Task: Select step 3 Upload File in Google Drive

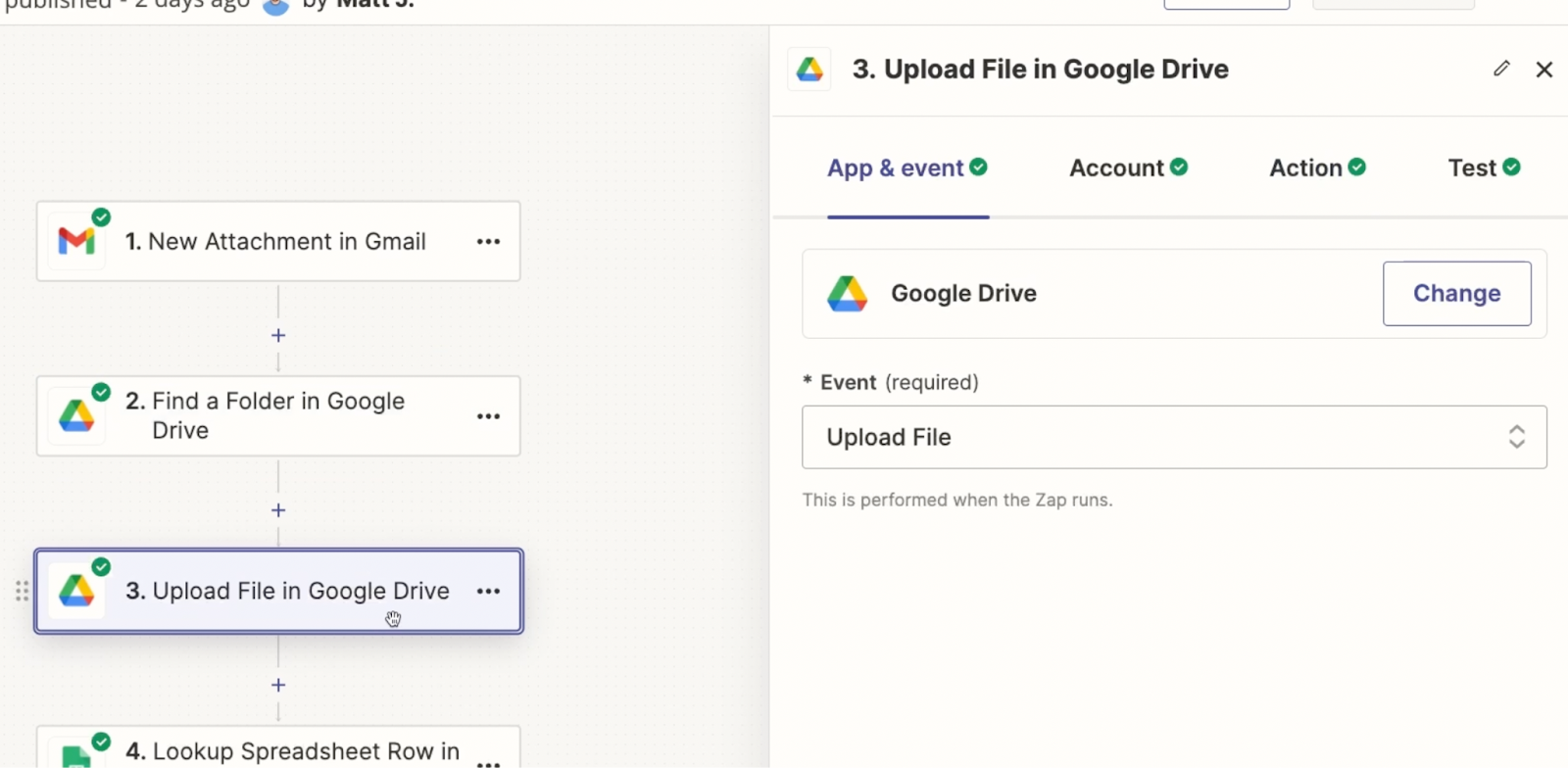Action: pos(278,591)
